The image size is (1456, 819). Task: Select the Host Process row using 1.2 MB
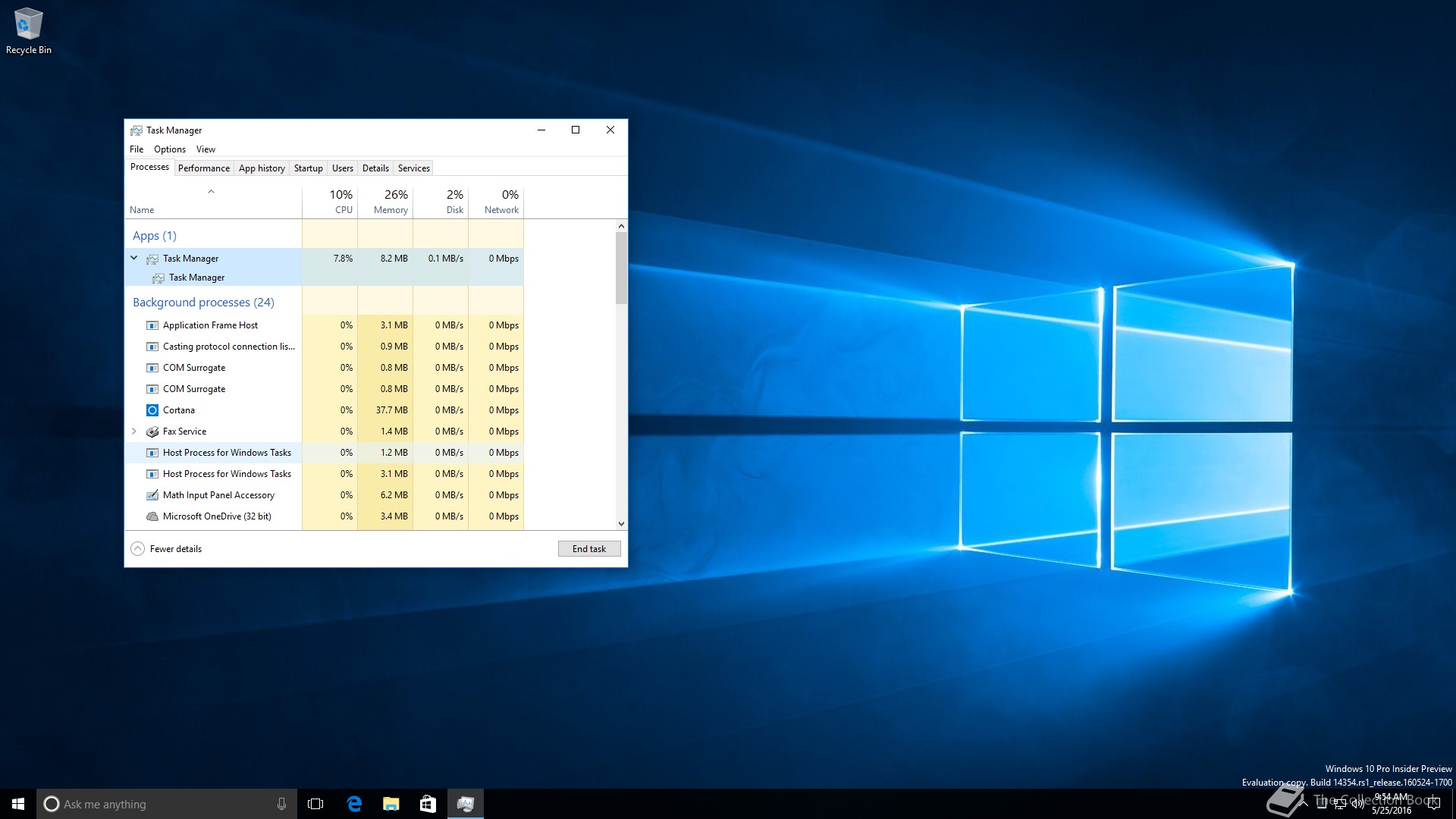tap(325, 453)
